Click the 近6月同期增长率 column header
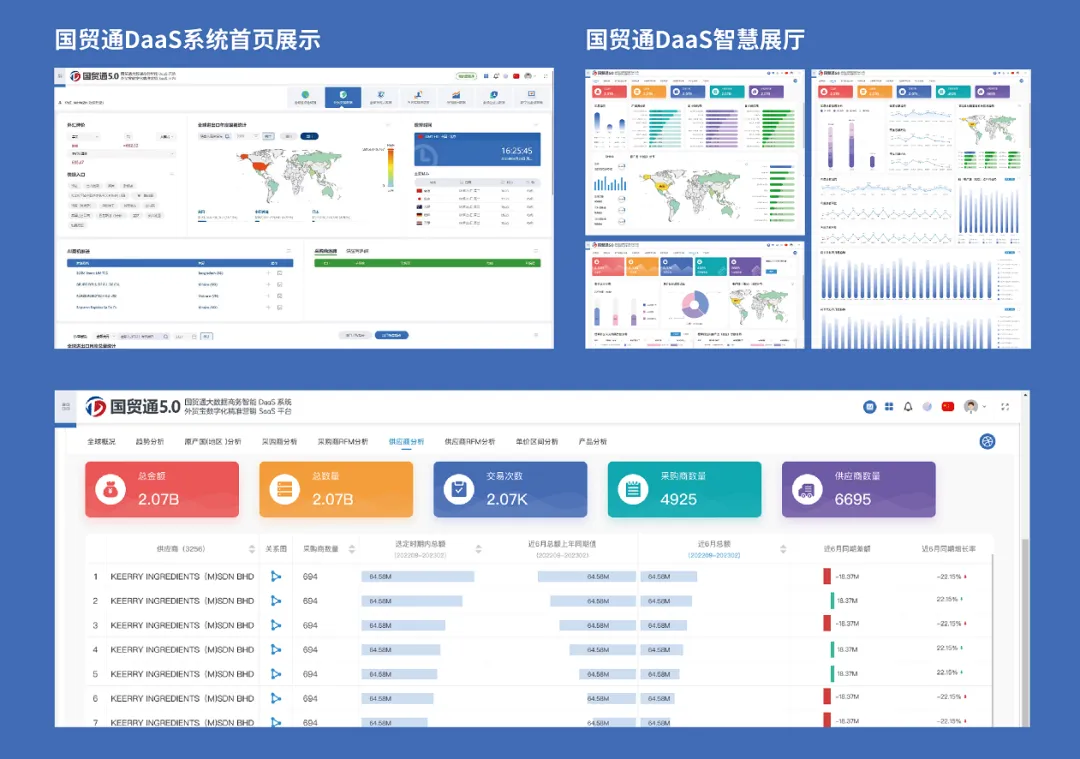1080x759 pixels. 948,549
